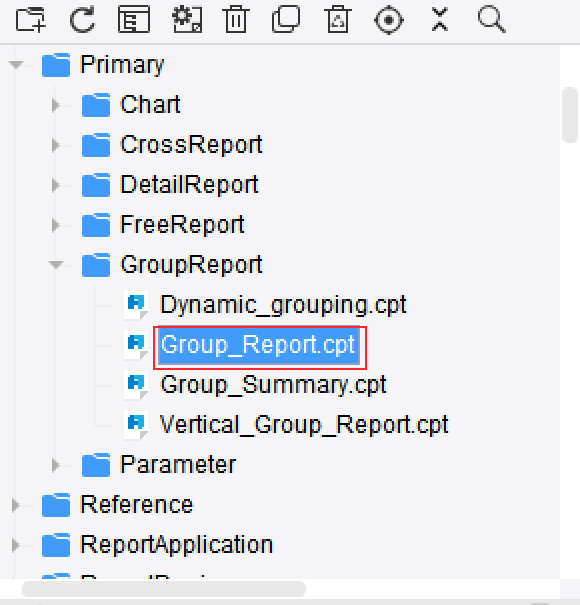Select Dynamic_grouping.cpt file name
580x605 pixels.
click(283, 305)
